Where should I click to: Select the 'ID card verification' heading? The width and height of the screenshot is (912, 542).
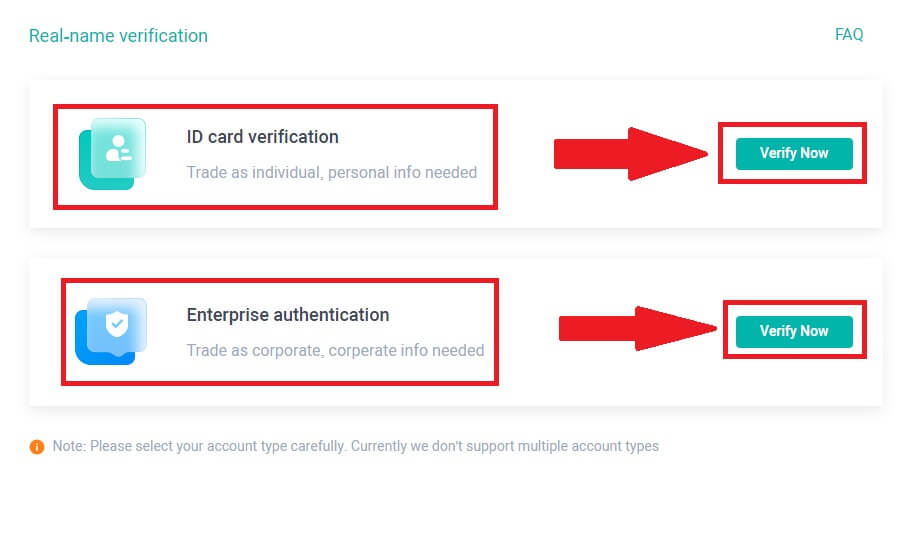[262, 137]
